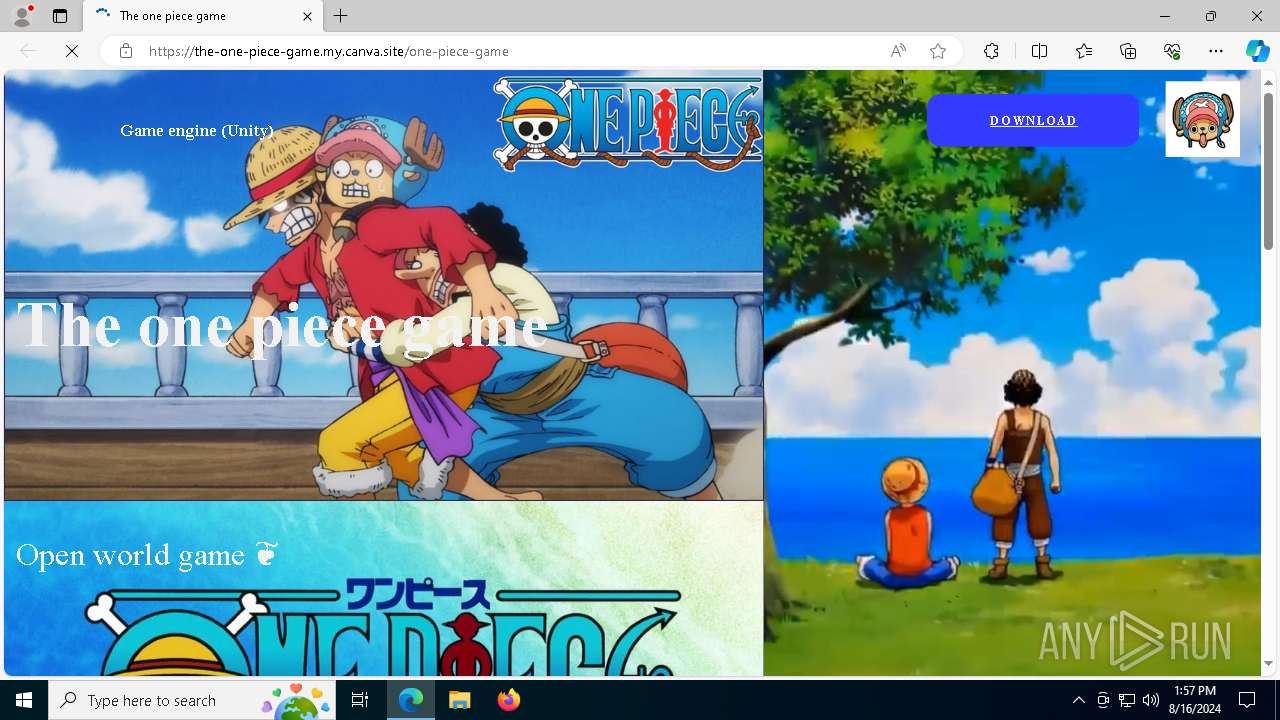Open Collections icon
Screen dimensions: 1280x720
pyautogui.click(x=1128, y=51)
